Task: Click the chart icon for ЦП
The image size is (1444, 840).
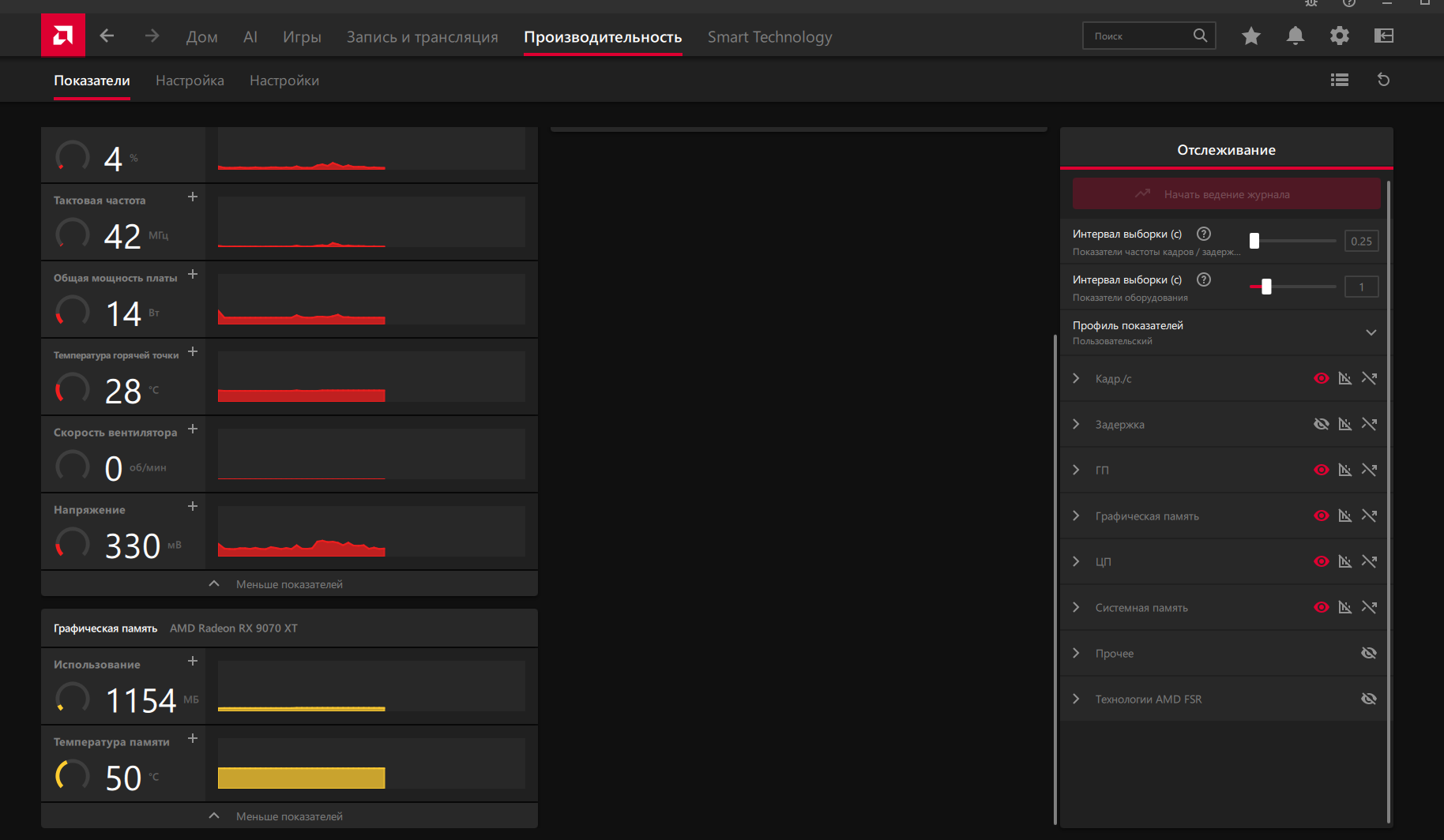Action: 1345,561
